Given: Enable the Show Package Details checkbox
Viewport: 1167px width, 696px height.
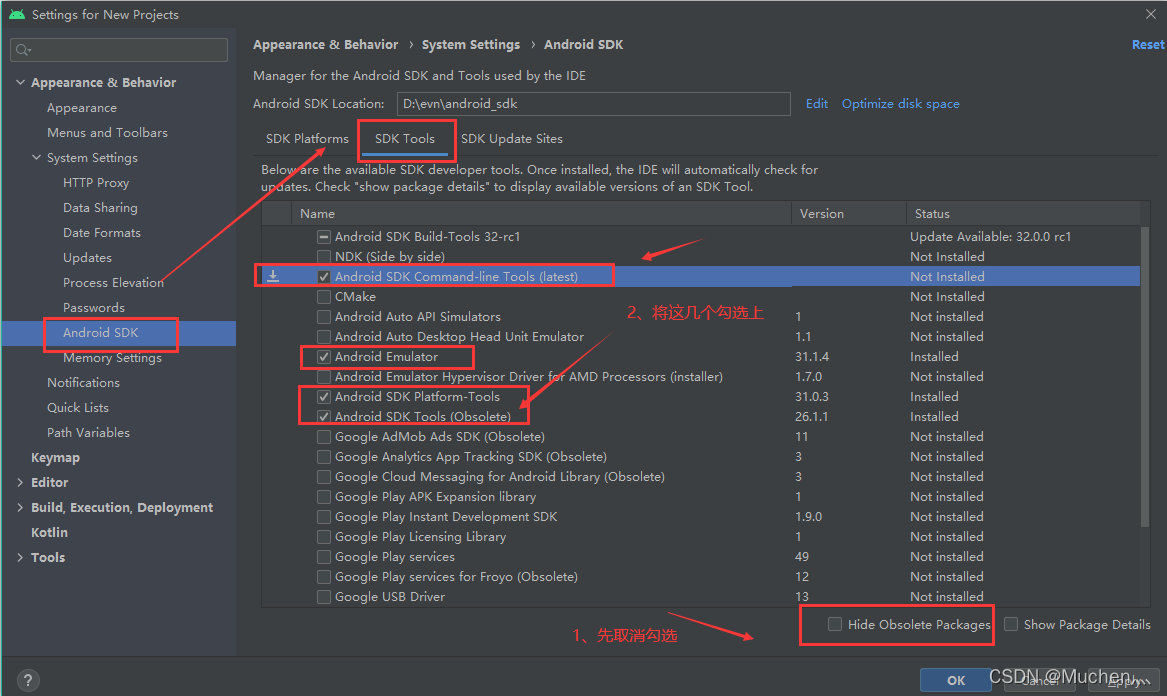Looking at the screenshot, I should pyautogui.click(x=1011, y=625).
